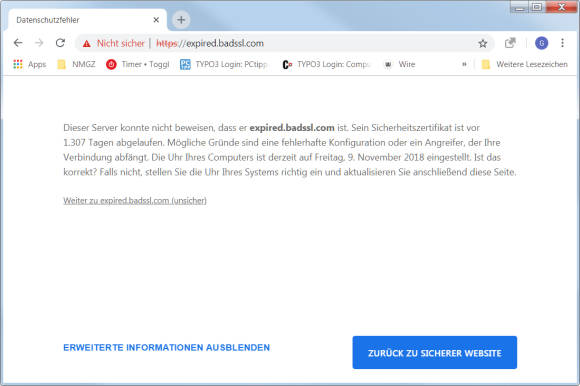Reload the page with refresh icon
Image resolution: width=580 pixels, height=386 pixels.
(60, 43)
